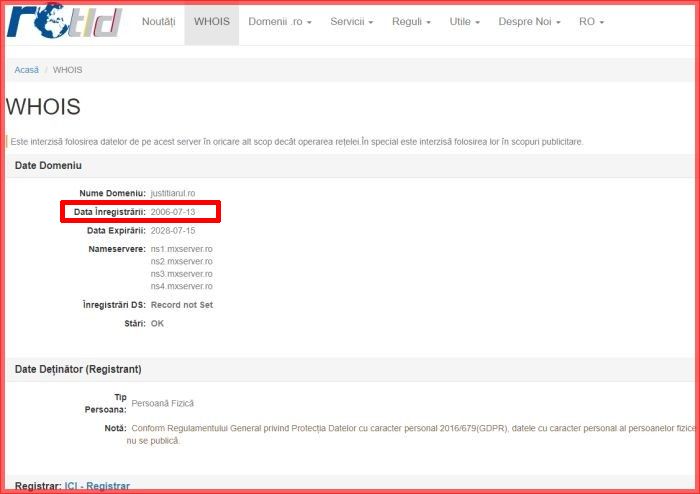The height and width of the screenshot is (494, 700).
Task: Click nameserver ns1.mxserver.ro
Action: 181,249
